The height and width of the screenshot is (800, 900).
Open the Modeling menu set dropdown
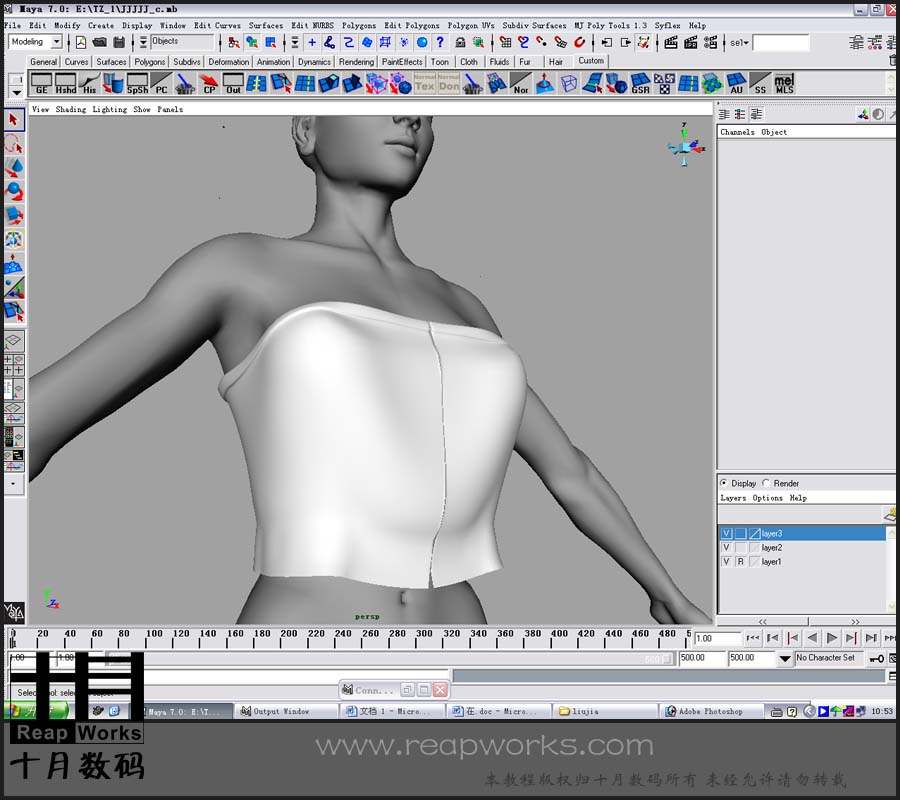tap(56, 41)
